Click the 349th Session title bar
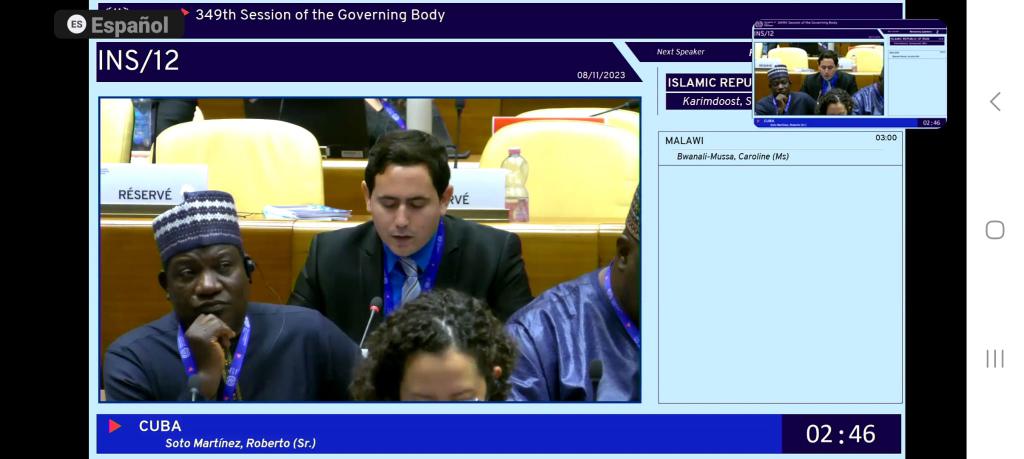 (x=320, y=15)
